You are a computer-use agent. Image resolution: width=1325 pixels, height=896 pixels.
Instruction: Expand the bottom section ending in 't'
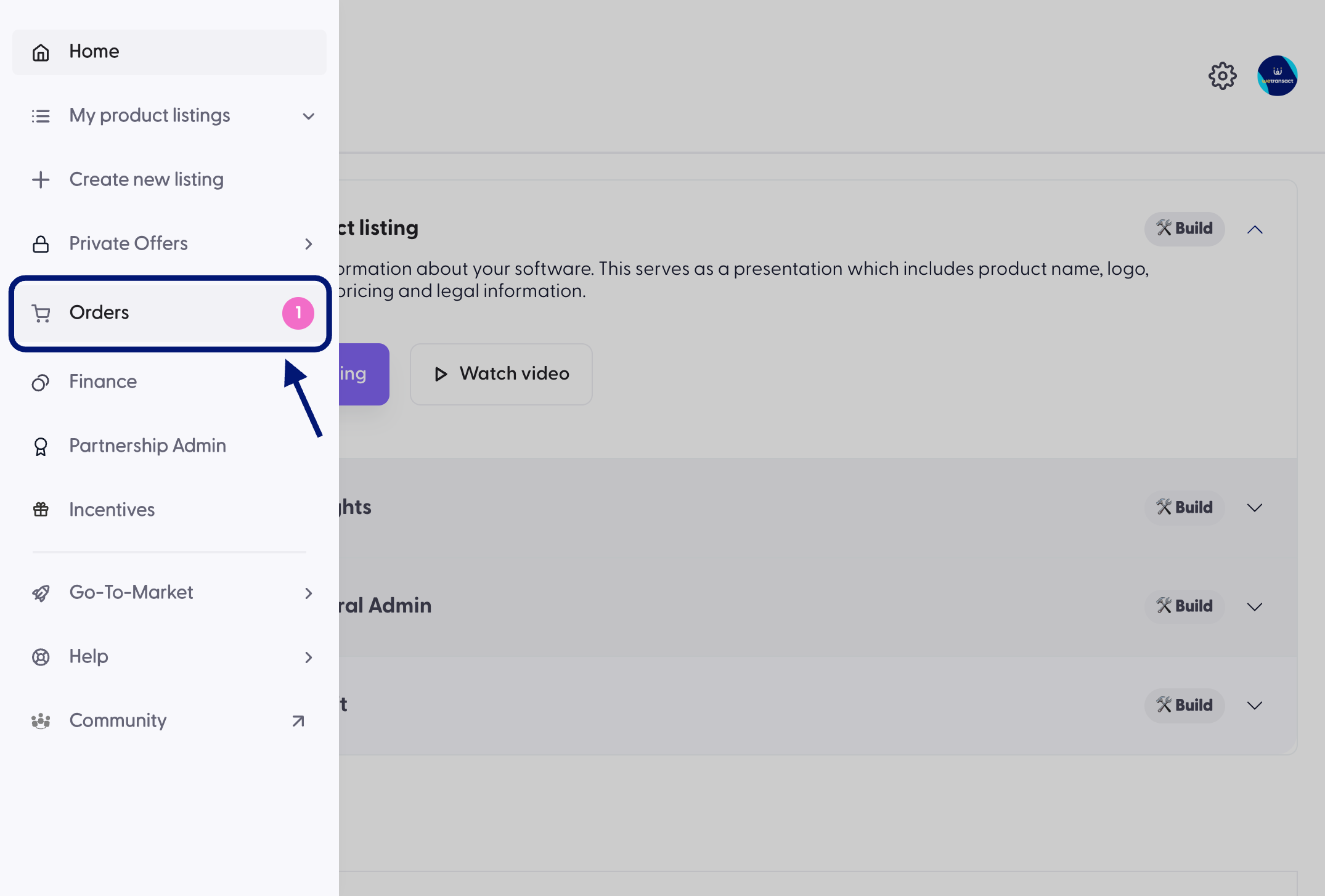[x=1255, y=706]
